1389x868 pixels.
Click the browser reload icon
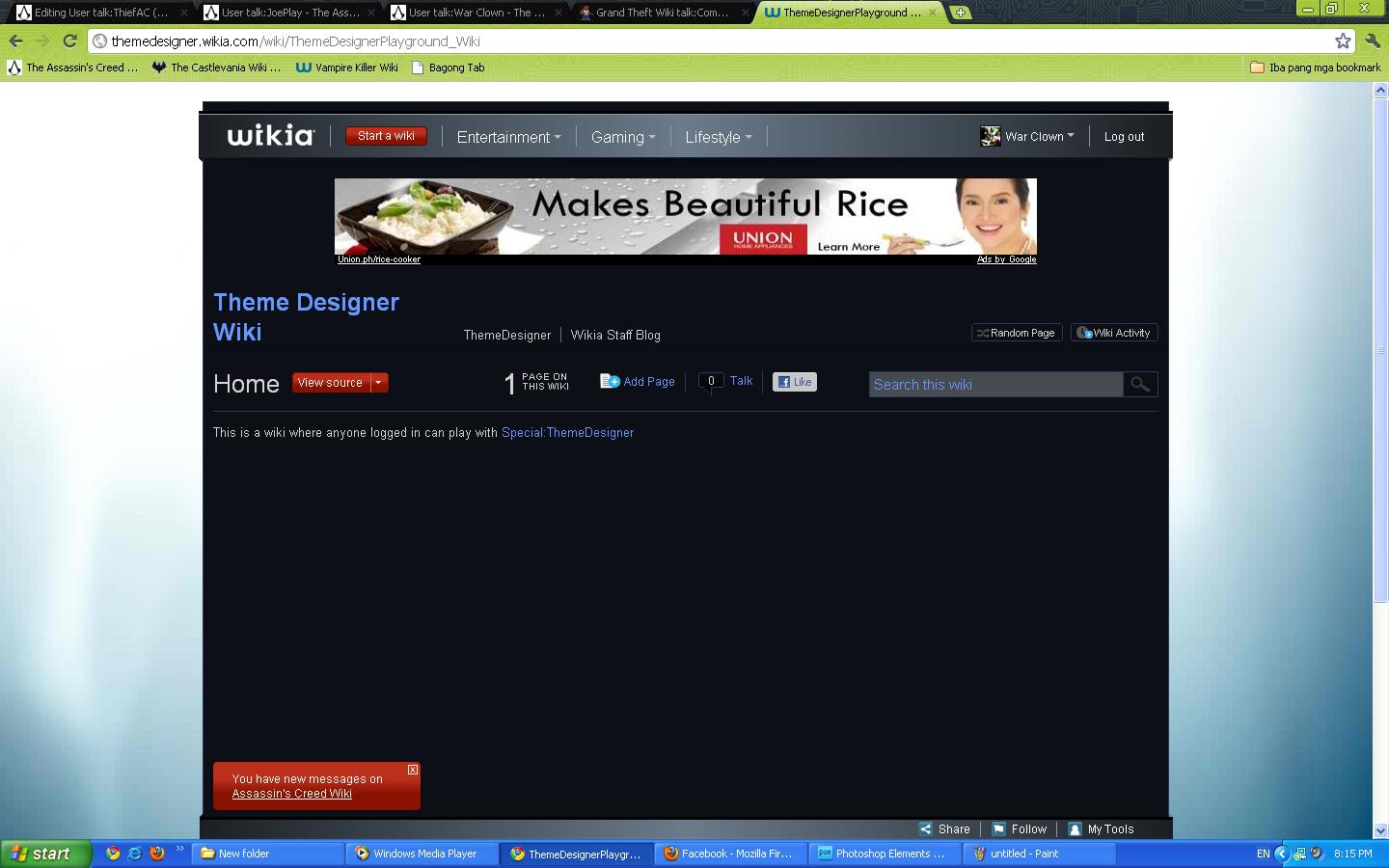pyautogui.click(x=69, y=41)
